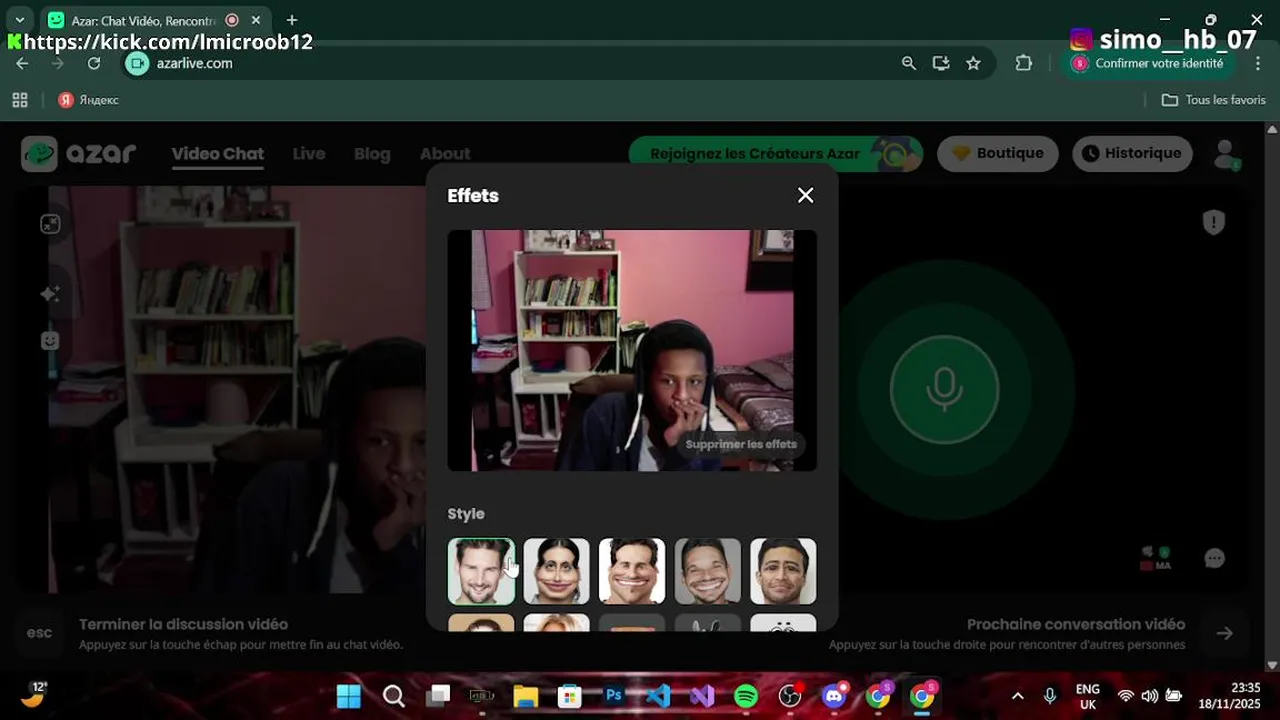This screenshot has height=720, width=1280.
Task: Open the chat bubble icon
Action: [x=1215, y=558]
